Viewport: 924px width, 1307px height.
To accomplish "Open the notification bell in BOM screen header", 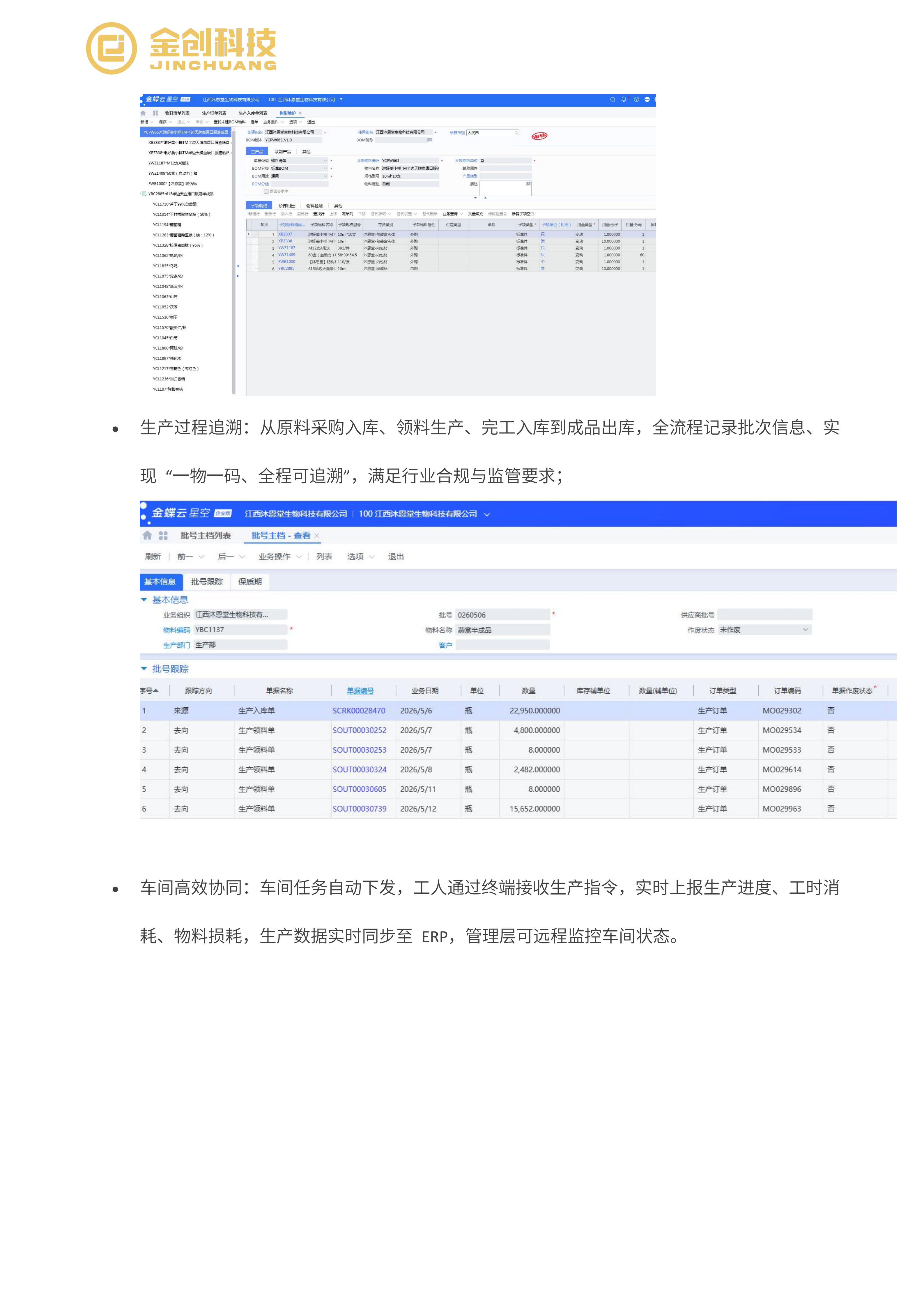I will click(623, 100).
